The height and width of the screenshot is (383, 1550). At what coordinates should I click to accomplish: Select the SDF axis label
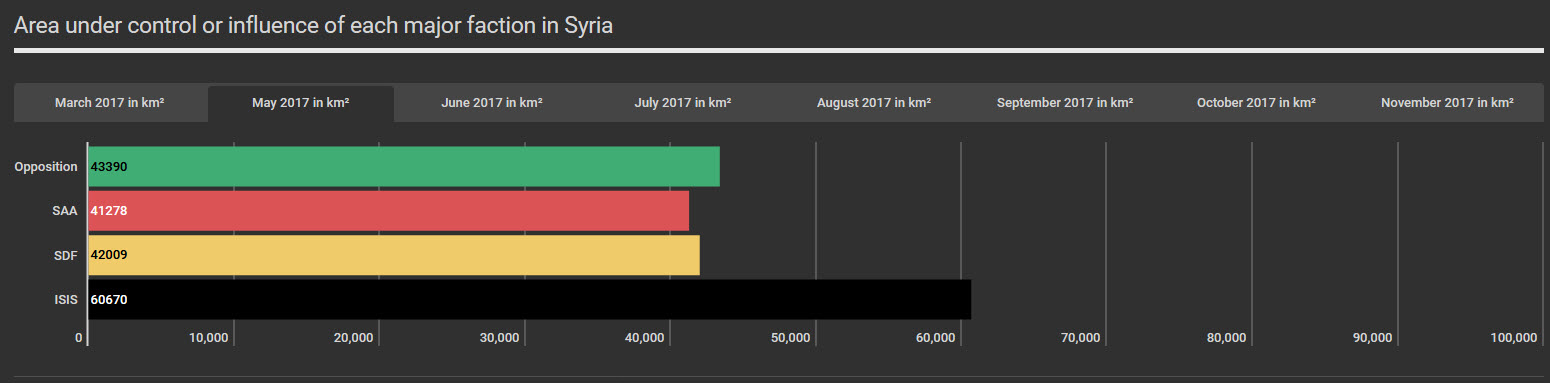(66, 255)
